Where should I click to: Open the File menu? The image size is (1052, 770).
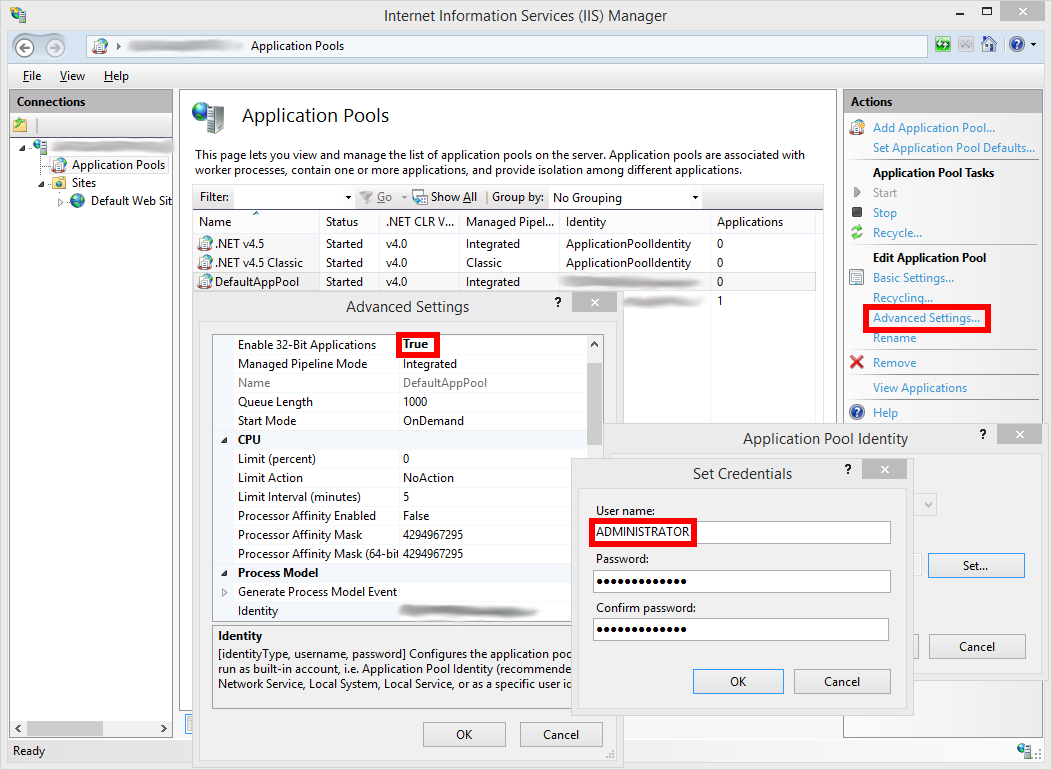click(x=32, y=76)
